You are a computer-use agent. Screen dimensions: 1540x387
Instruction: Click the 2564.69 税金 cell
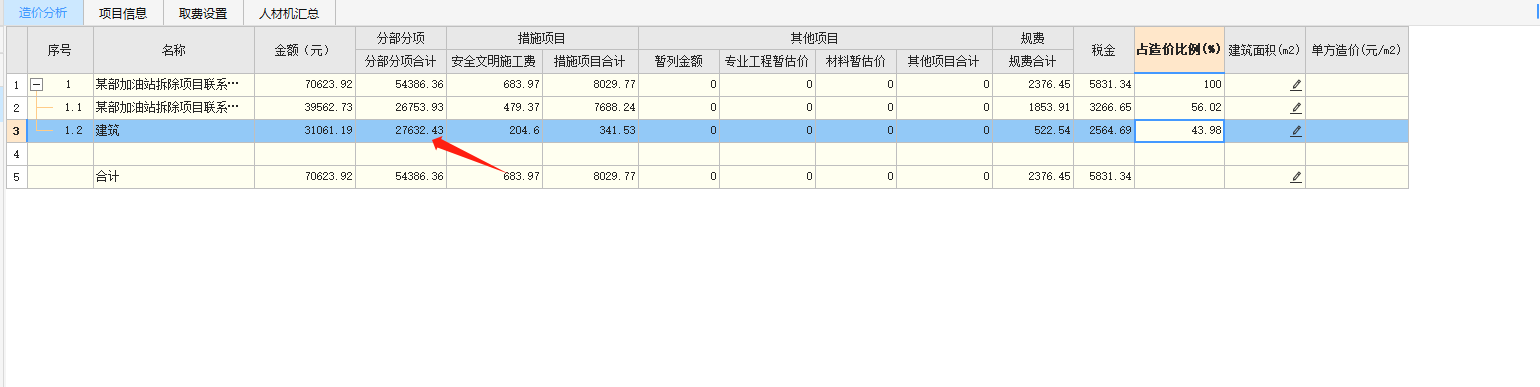1104,131
